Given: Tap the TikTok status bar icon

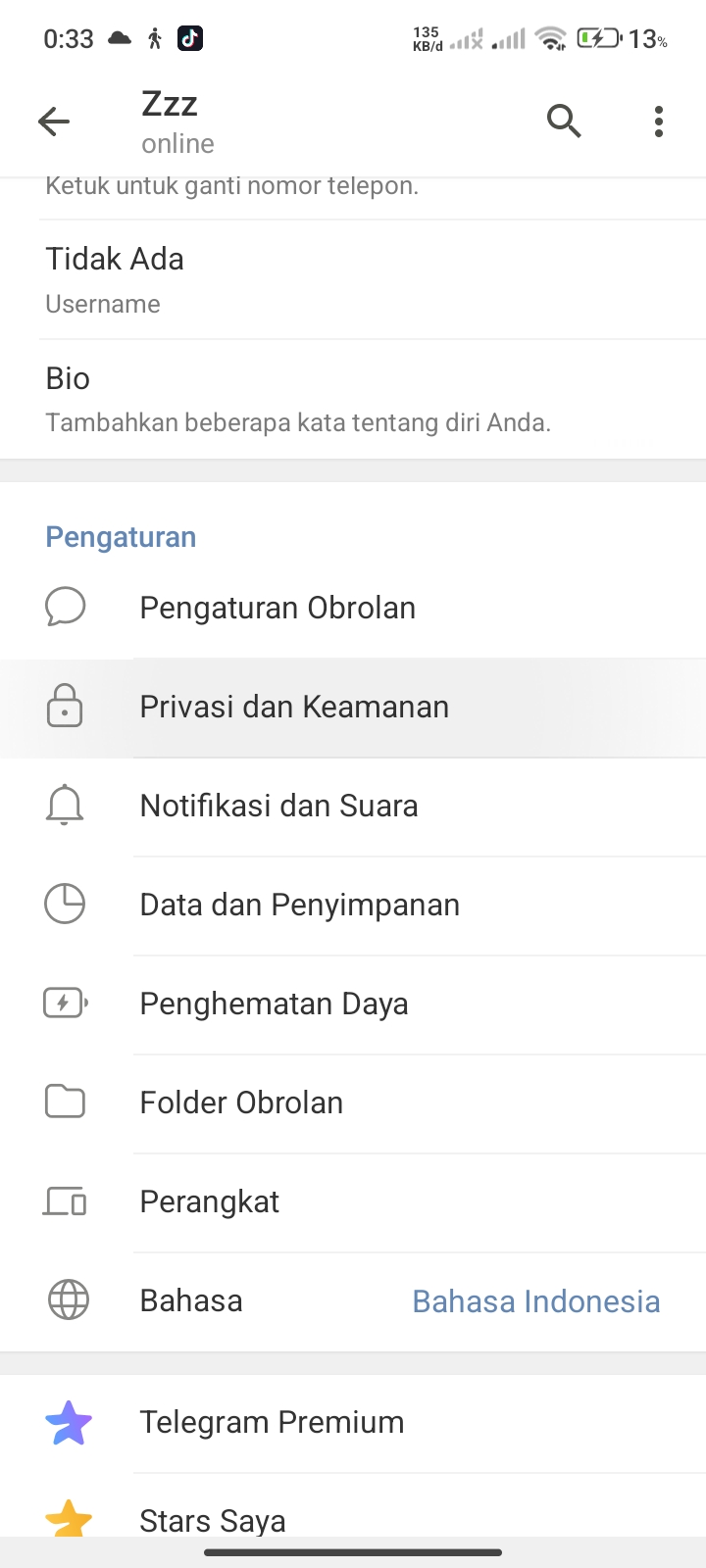Looking at the screenshot, I should (190, 38).
